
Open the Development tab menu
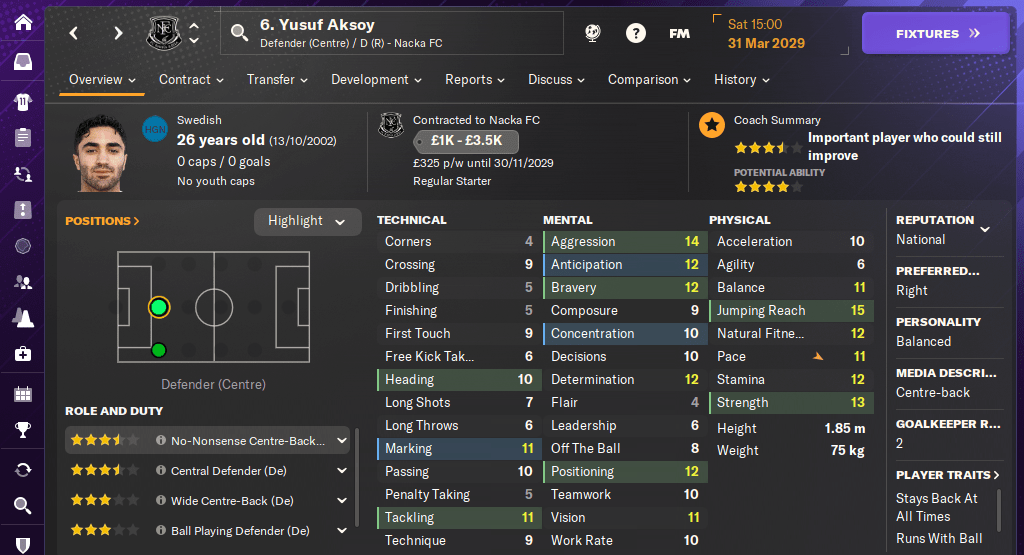pyautogui.click(x=376, y=80)
